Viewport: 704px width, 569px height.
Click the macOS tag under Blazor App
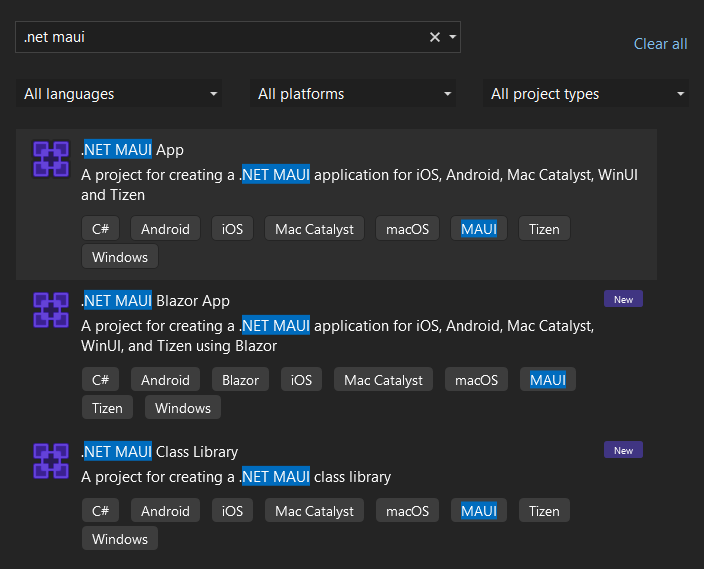click(x=476, y=380)
